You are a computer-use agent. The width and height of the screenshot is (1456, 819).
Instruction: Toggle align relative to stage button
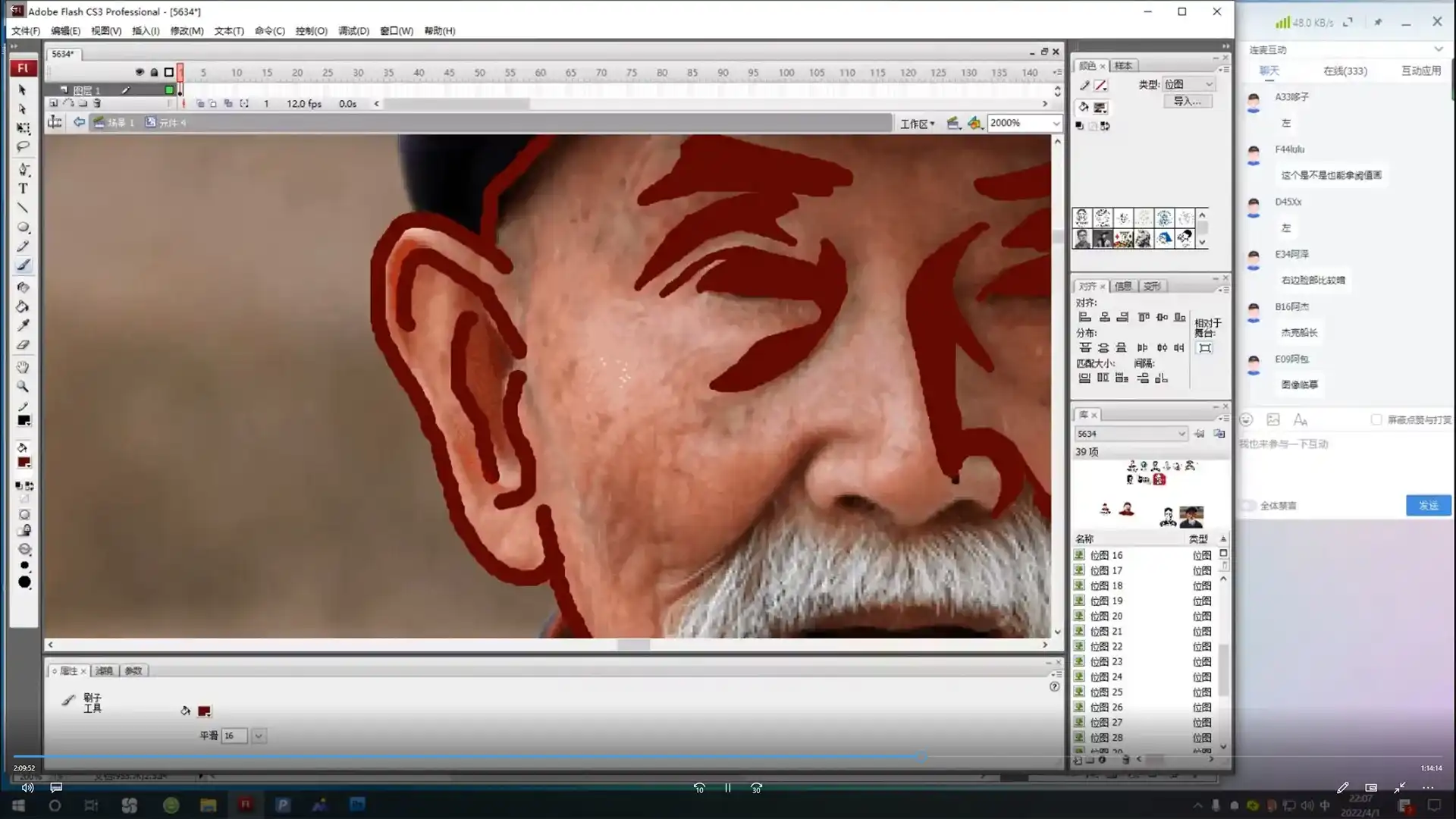(1204, 348)
